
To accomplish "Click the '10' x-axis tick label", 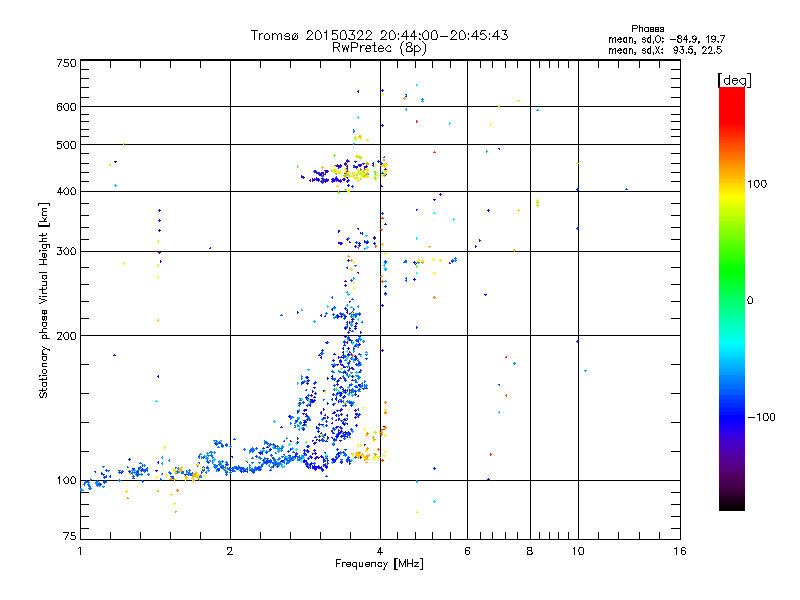I will [x=578, y=551].
